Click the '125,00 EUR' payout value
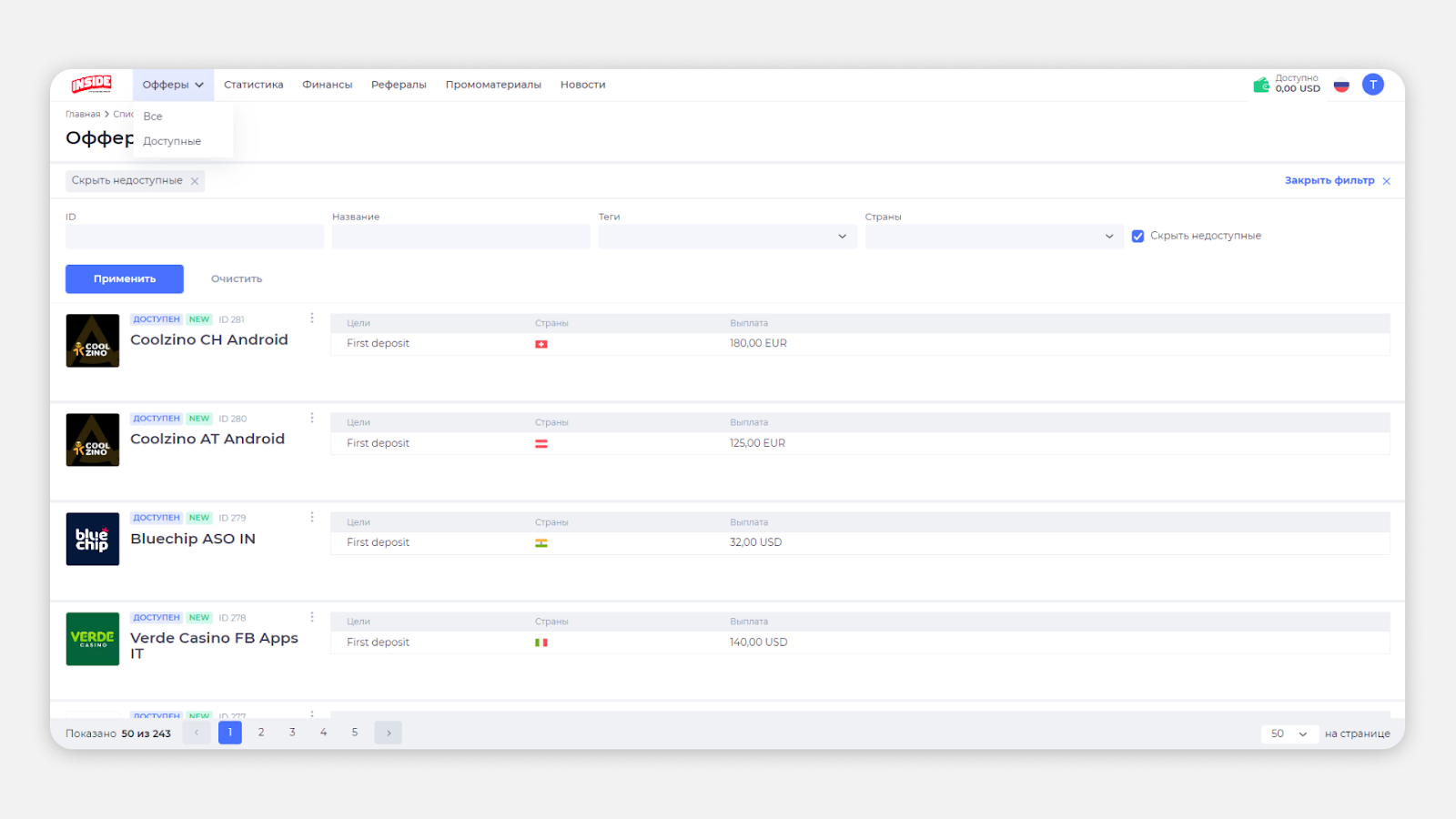The width and height of the screenshot is (1456, 819). pyautogui.click(x=757, y=443)
